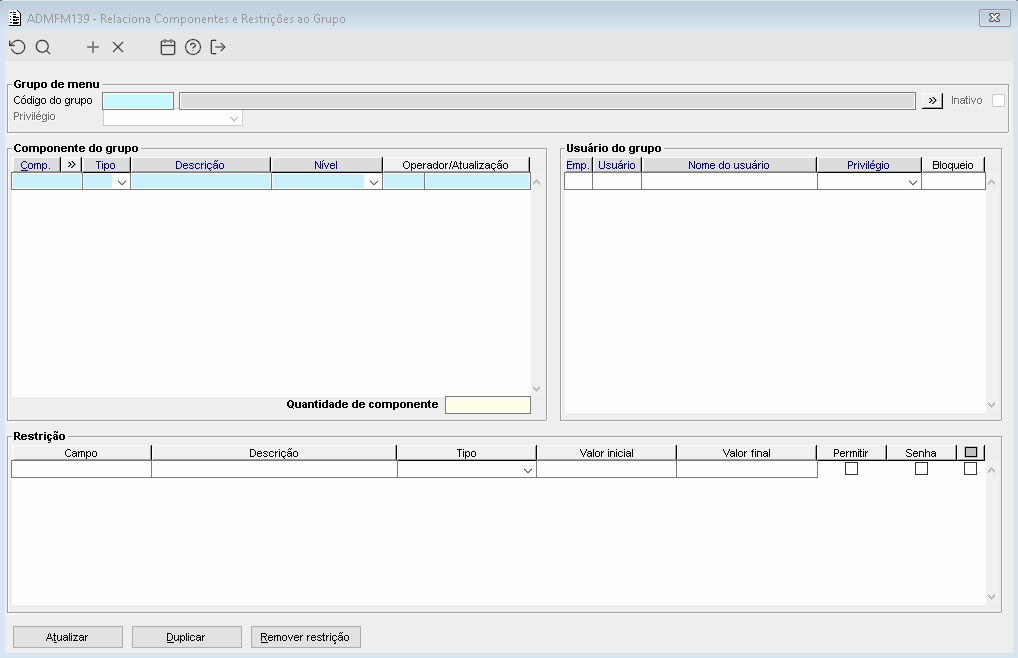Toggle the Inativo checkbox

tap(999, 101)
